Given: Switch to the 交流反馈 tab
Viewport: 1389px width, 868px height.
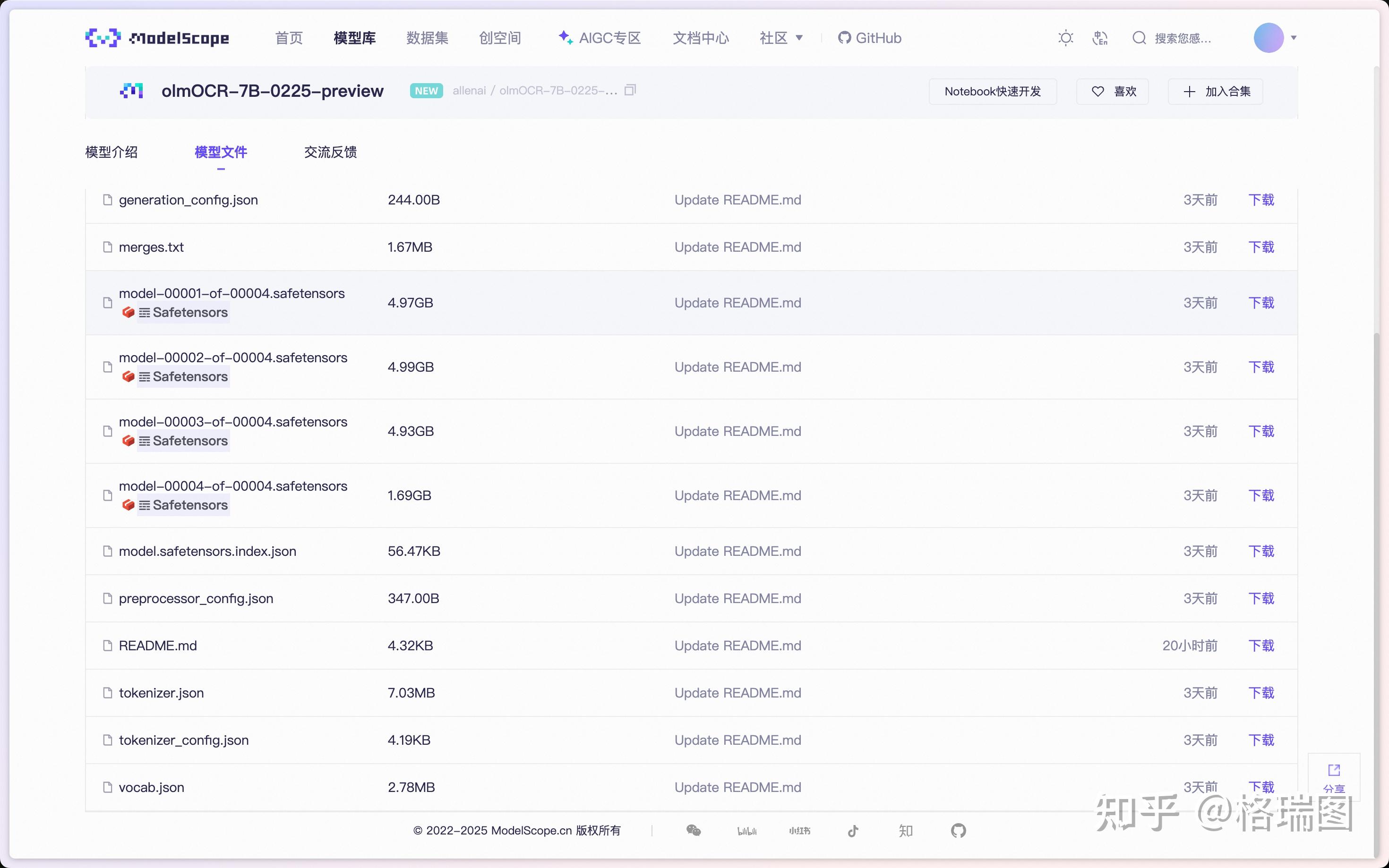Looking at the screenshot, I should [330, 152].
